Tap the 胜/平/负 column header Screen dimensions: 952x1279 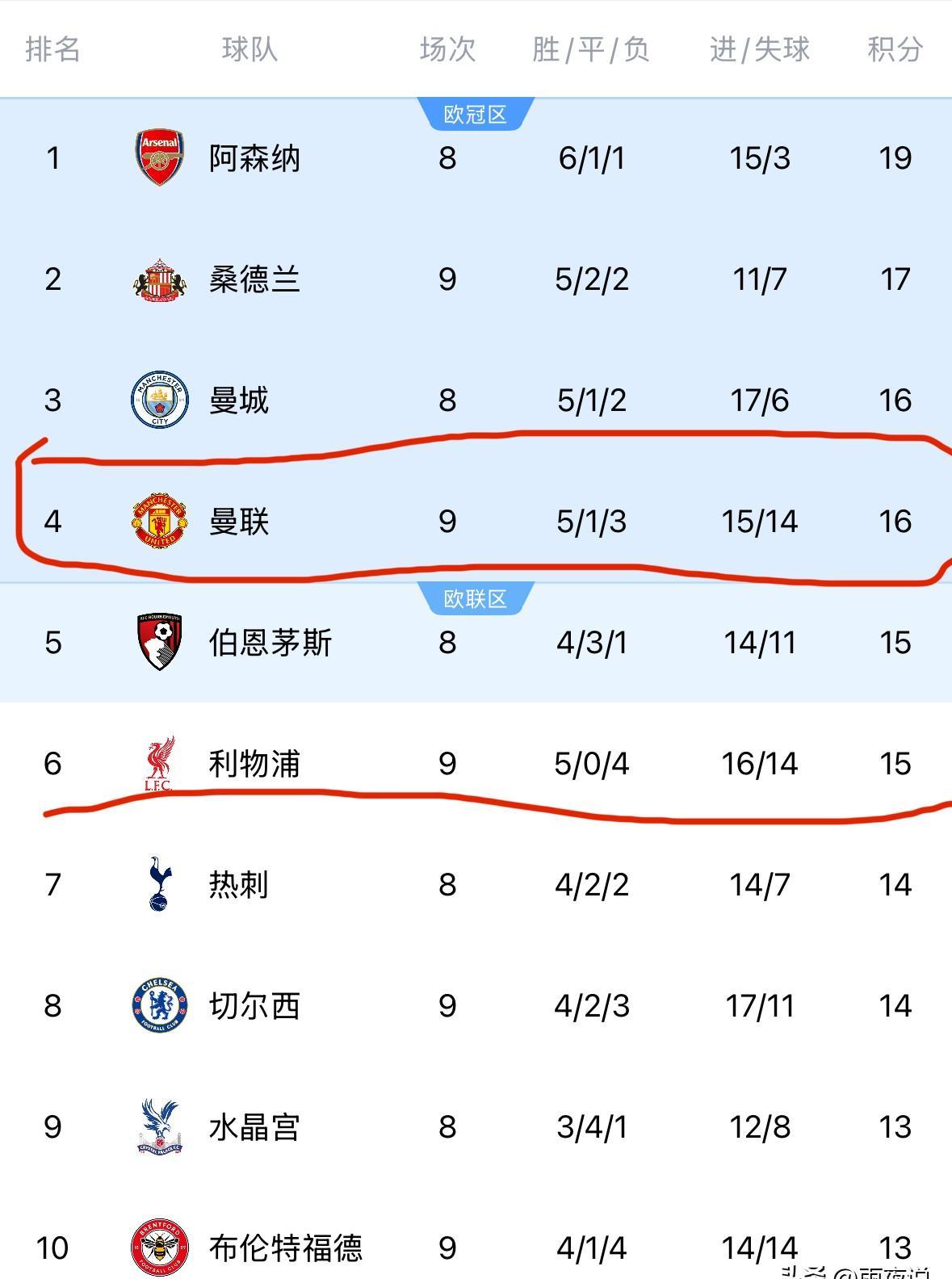point(591,49)
